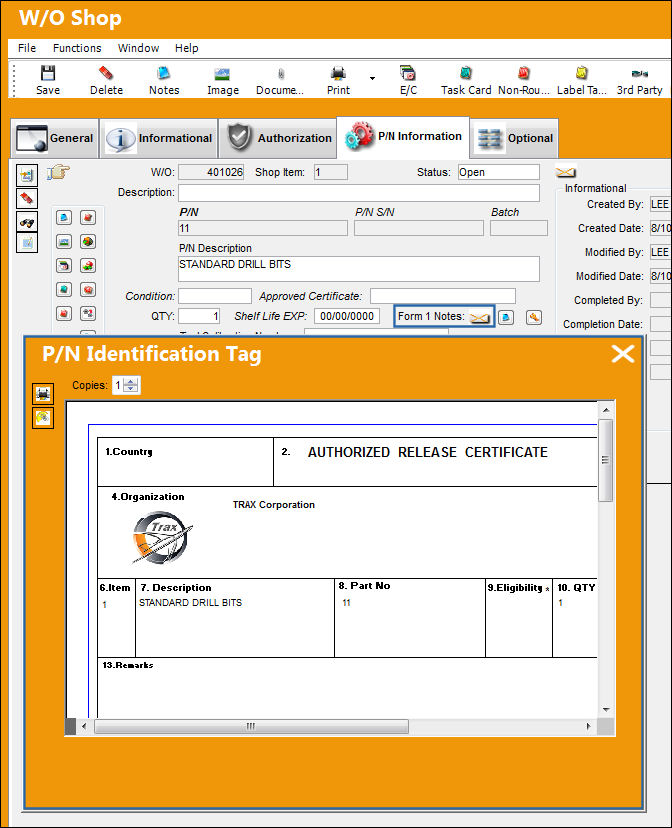The image size is (672, 828).
Task: Click the Created By field
Action: [x=660, y=204]
